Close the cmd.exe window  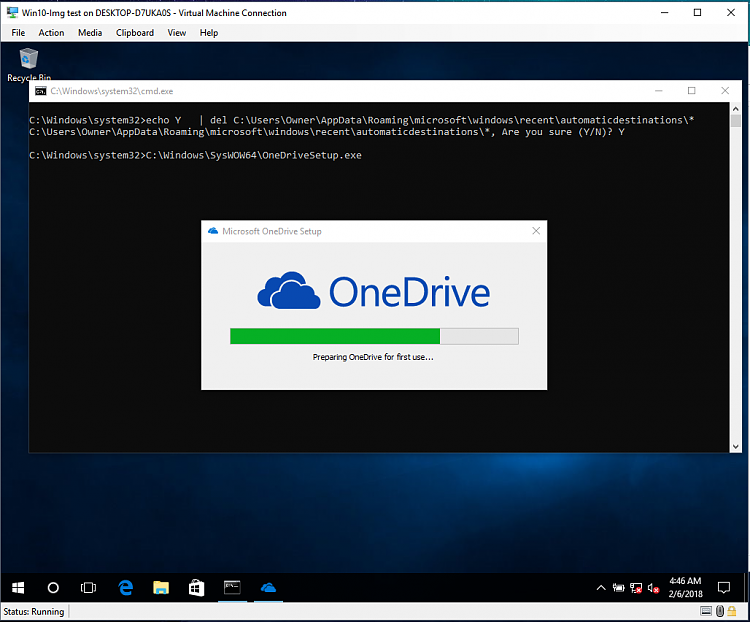725,91
